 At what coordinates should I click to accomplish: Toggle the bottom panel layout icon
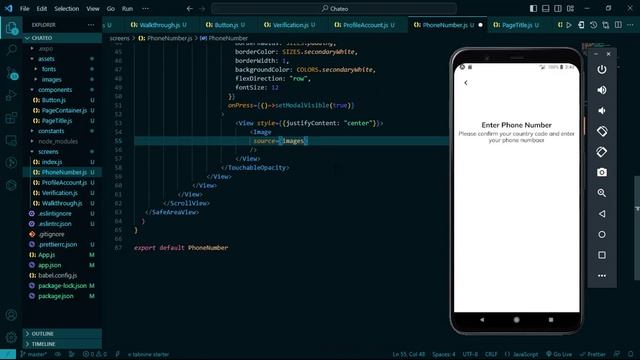click(x=545, y=9)
